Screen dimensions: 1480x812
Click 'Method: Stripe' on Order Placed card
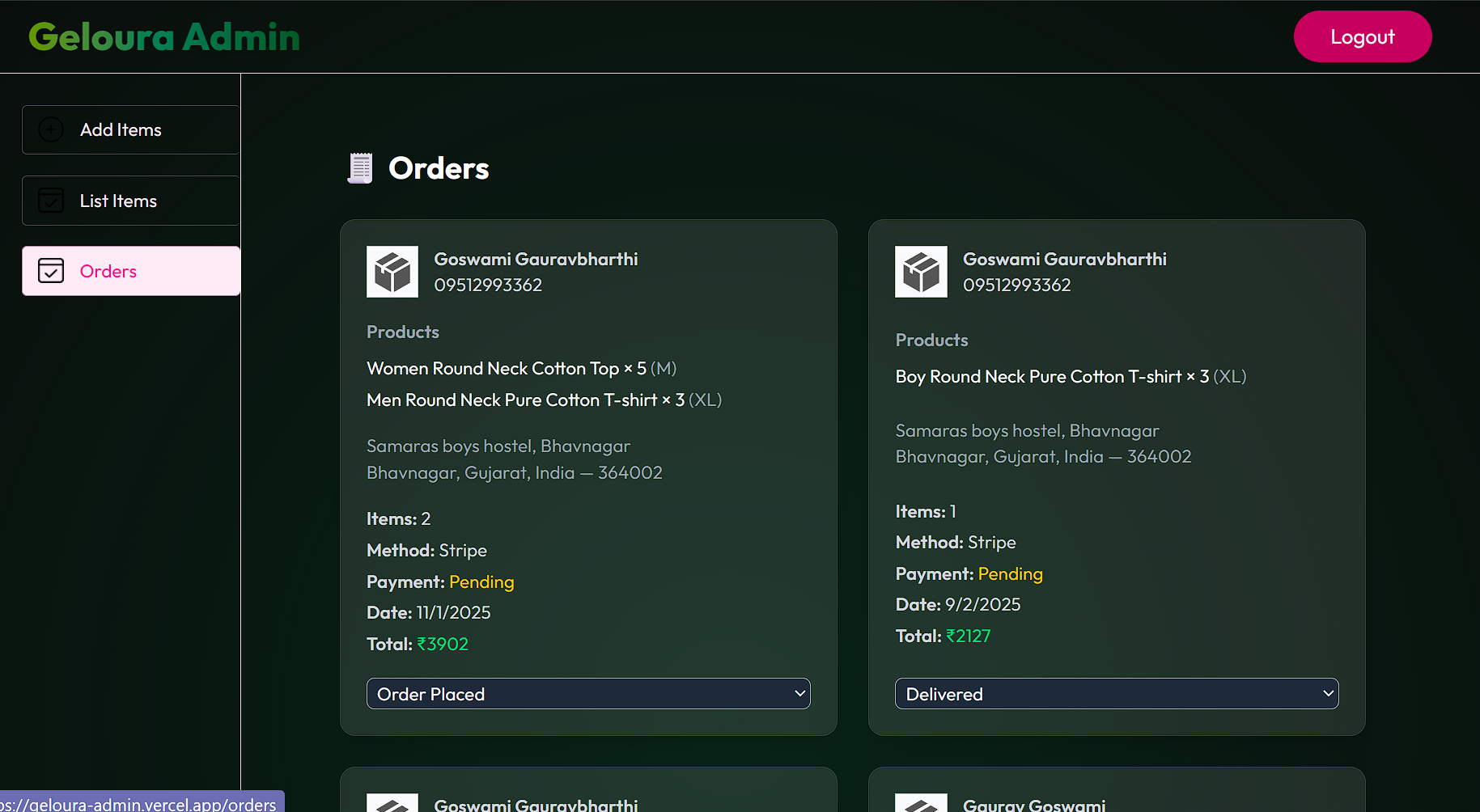[x=426, y=550]
